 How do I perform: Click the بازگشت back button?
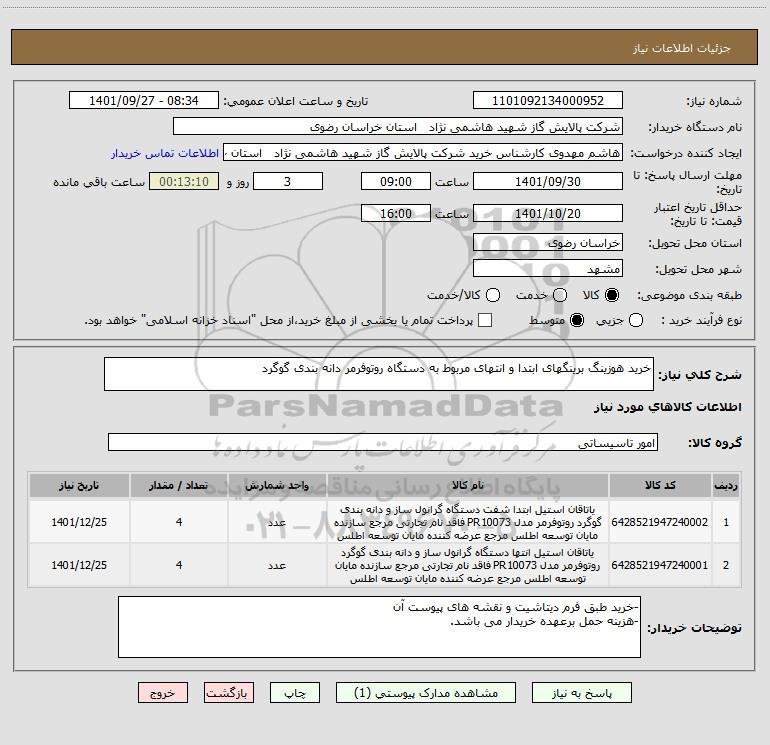(x=229, y=693)
